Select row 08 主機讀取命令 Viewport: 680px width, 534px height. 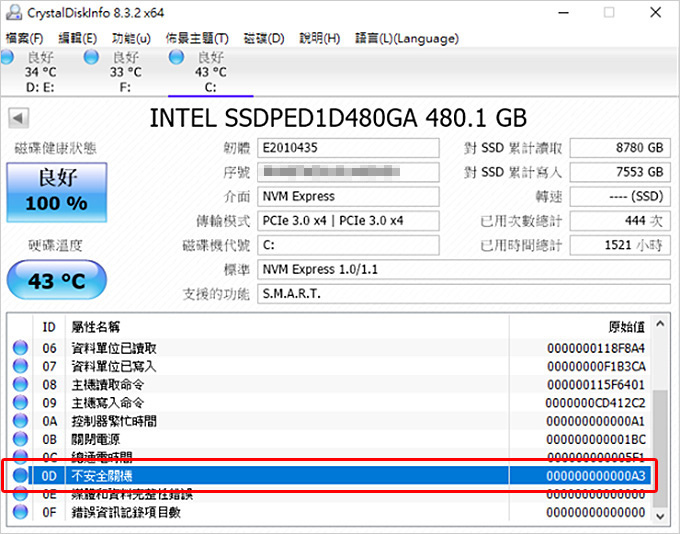(330, 384)
